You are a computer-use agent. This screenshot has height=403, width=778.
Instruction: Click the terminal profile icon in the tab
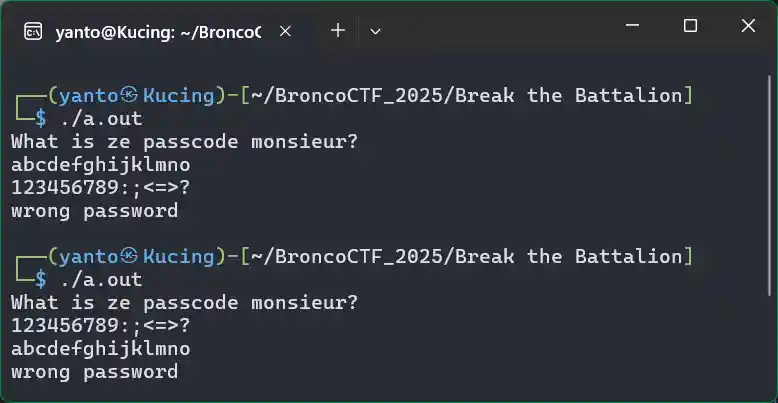pos(33,31)
